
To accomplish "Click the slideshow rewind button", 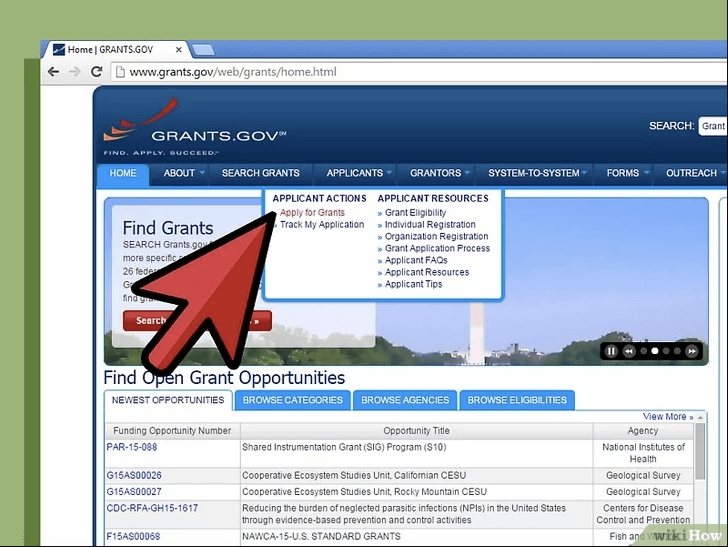I will point(628,351).
